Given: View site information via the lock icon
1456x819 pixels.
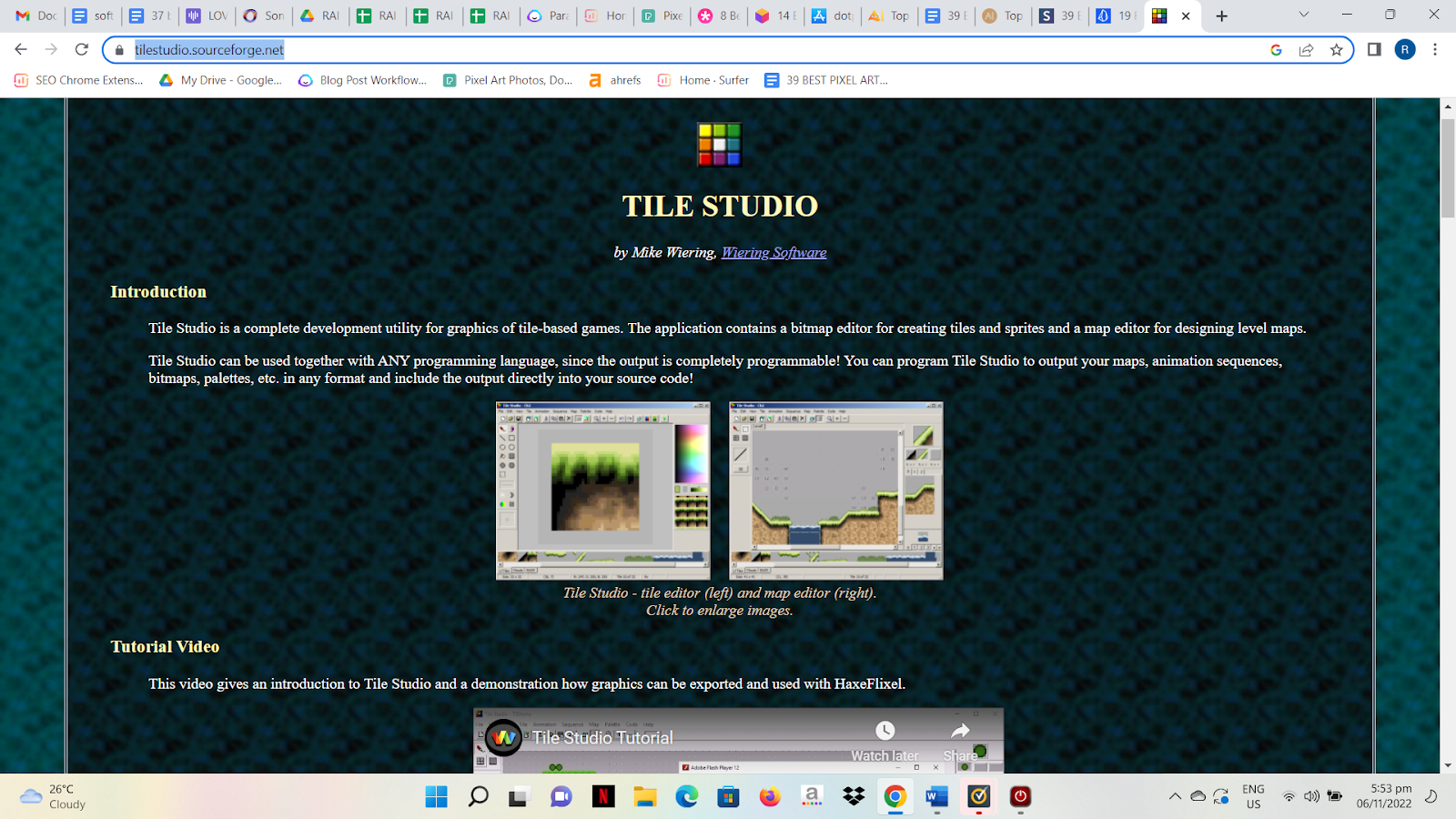Looking at the screenshot, I should pos(119,50).
